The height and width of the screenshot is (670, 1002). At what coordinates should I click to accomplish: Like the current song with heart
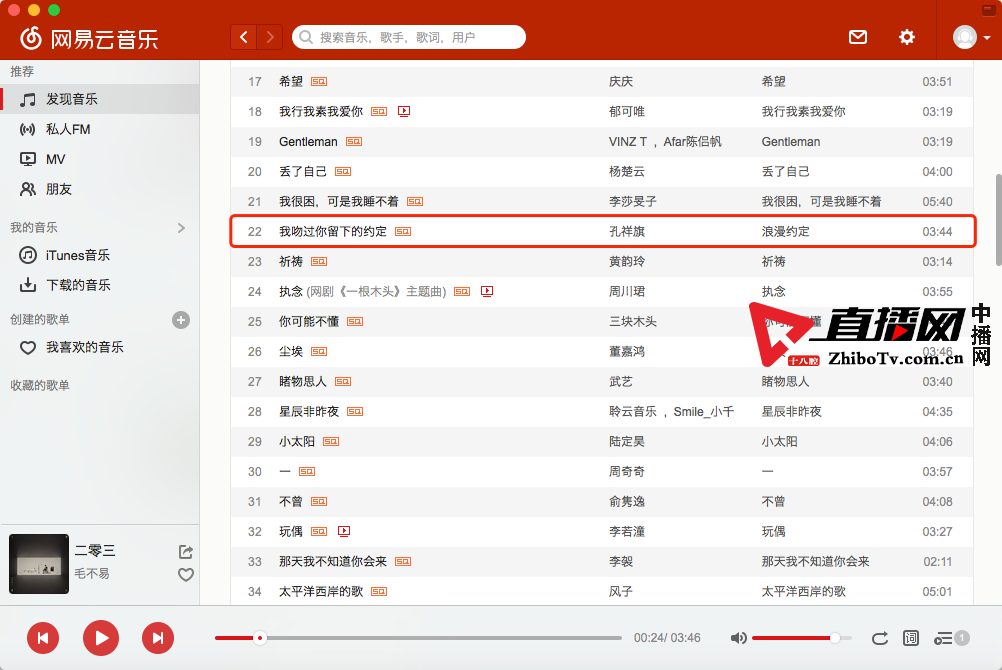tap(185, 575)
